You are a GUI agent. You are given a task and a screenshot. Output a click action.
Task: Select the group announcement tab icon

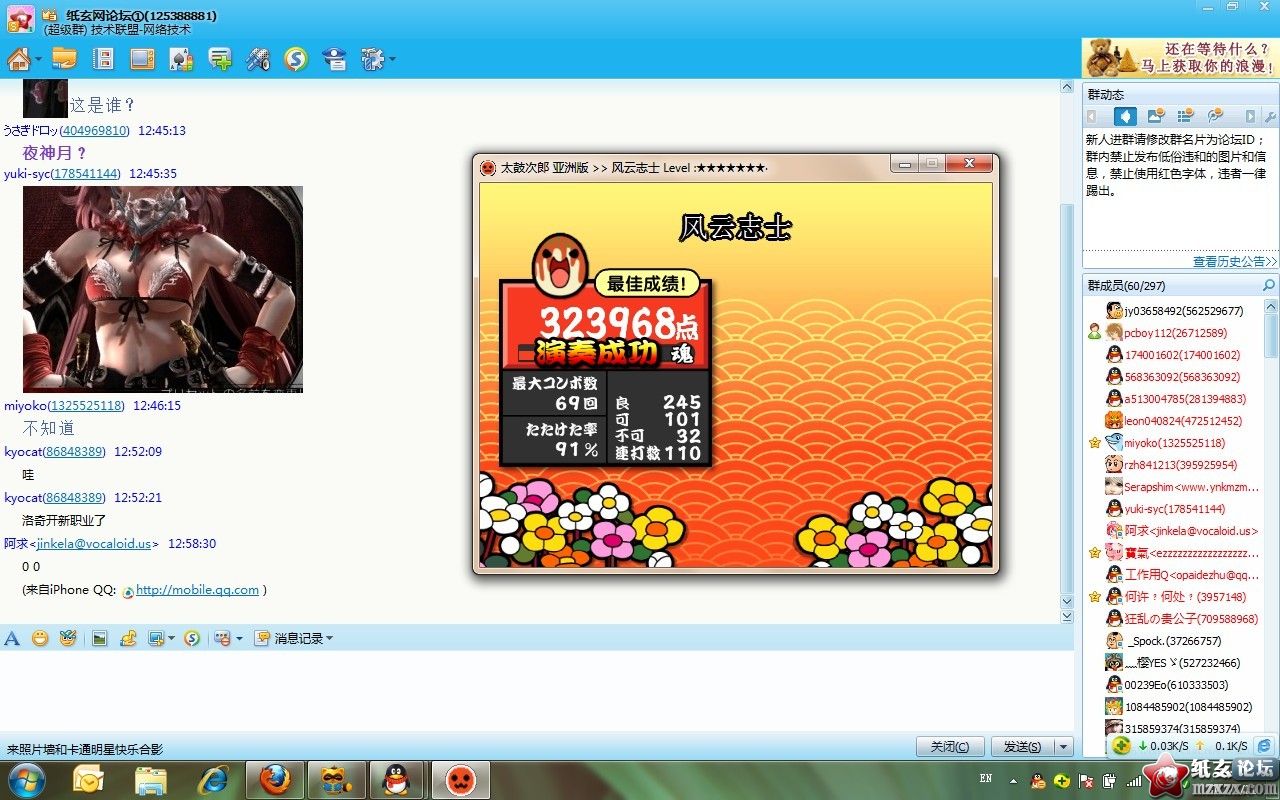coord(1125,116)
